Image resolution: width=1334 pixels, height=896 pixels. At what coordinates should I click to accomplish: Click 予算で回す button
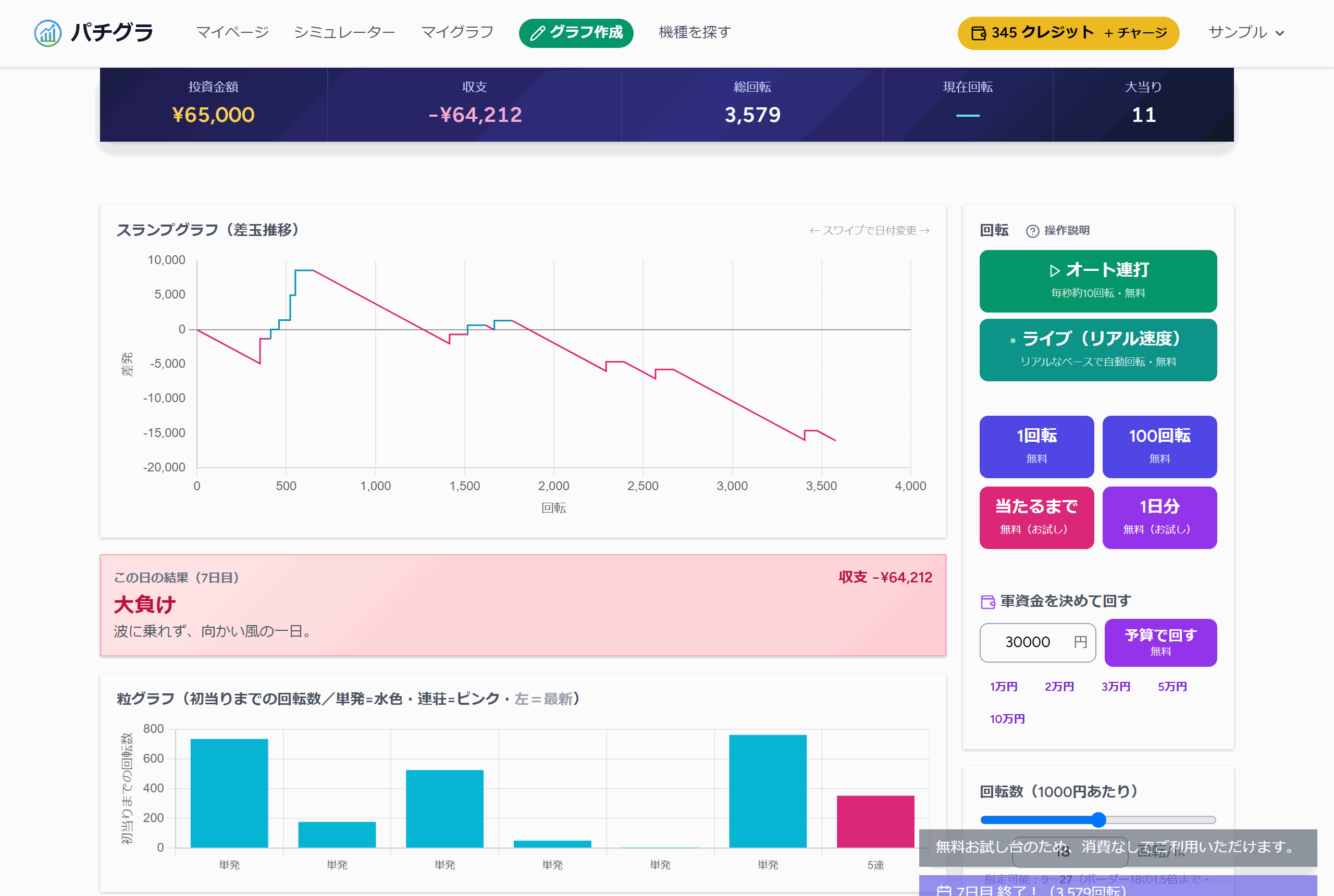1160,642
